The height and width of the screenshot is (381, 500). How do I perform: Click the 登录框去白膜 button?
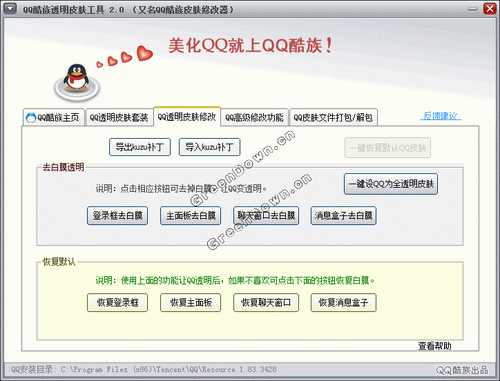click(x=117, y=216)
